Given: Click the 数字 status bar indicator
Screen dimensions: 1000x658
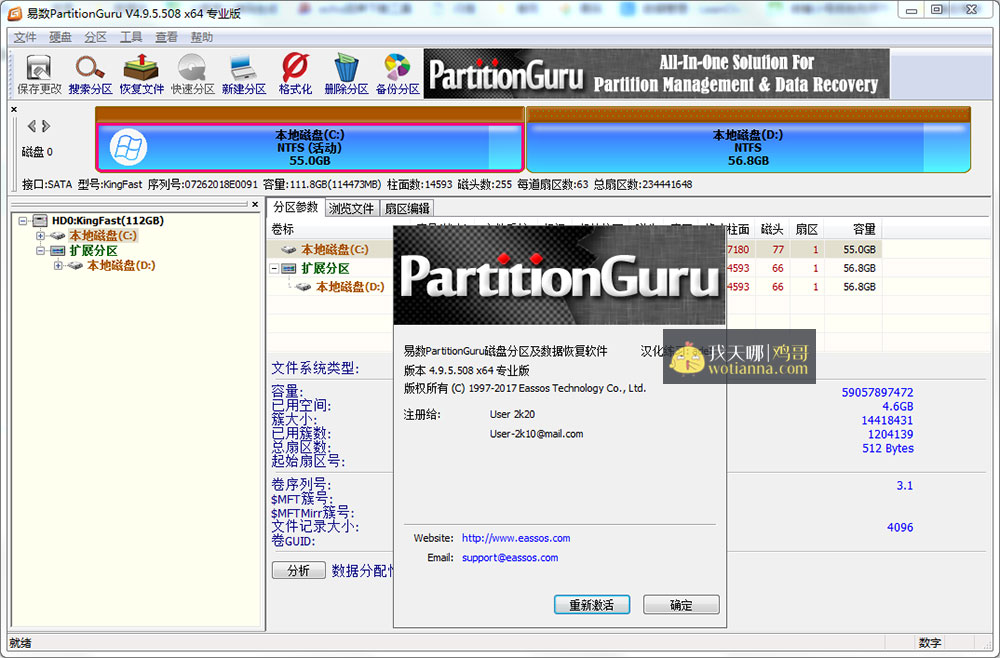Looking at the screenshot, I should tap(929, 643).
